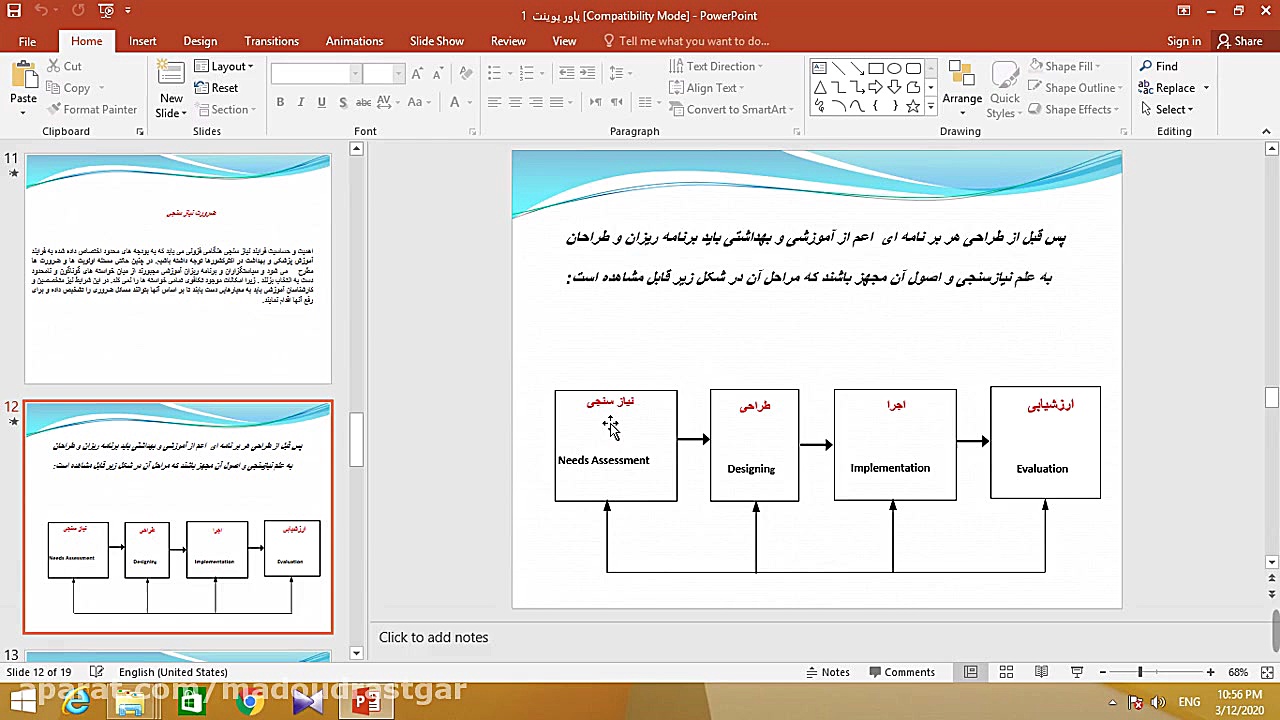Click the Save icon in Quick Access Toolbar
This screenshot has width=1280, height=720.
point(15,11)
